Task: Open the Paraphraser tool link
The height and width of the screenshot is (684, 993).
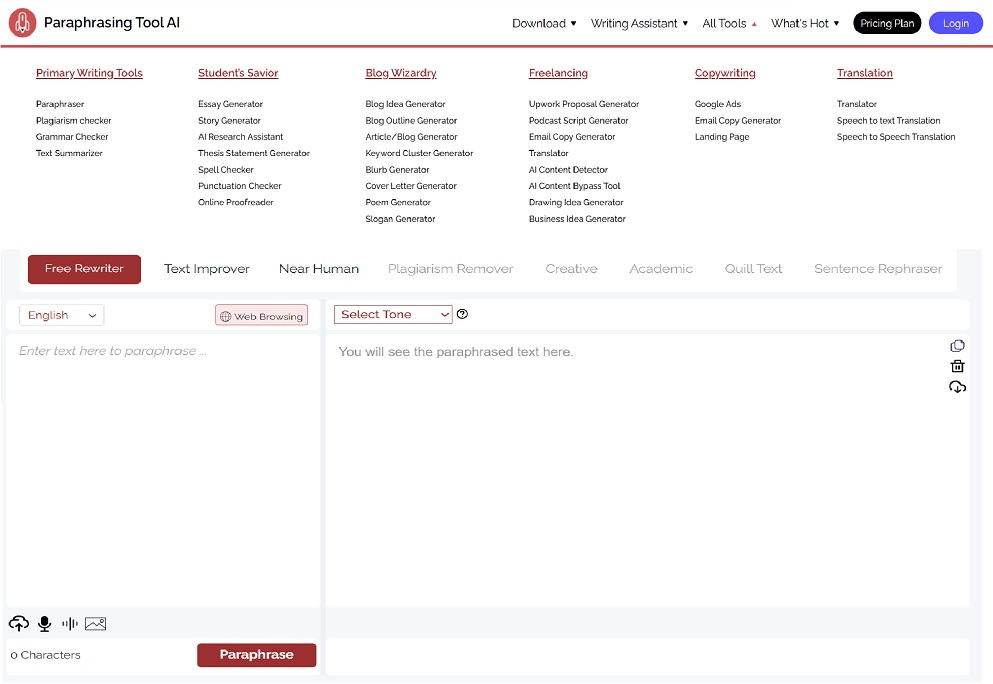Action: click(60, 104)
